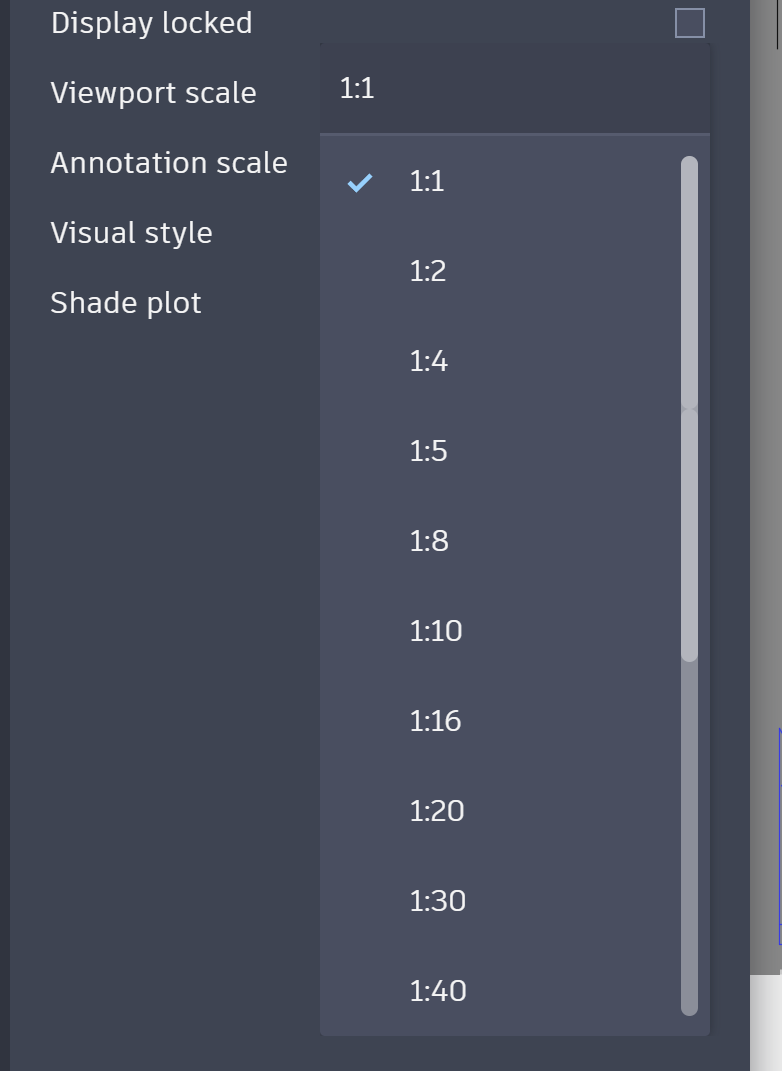
Task: Click the blue checkmark beside 1:1
Action: [x=360, y=182]
